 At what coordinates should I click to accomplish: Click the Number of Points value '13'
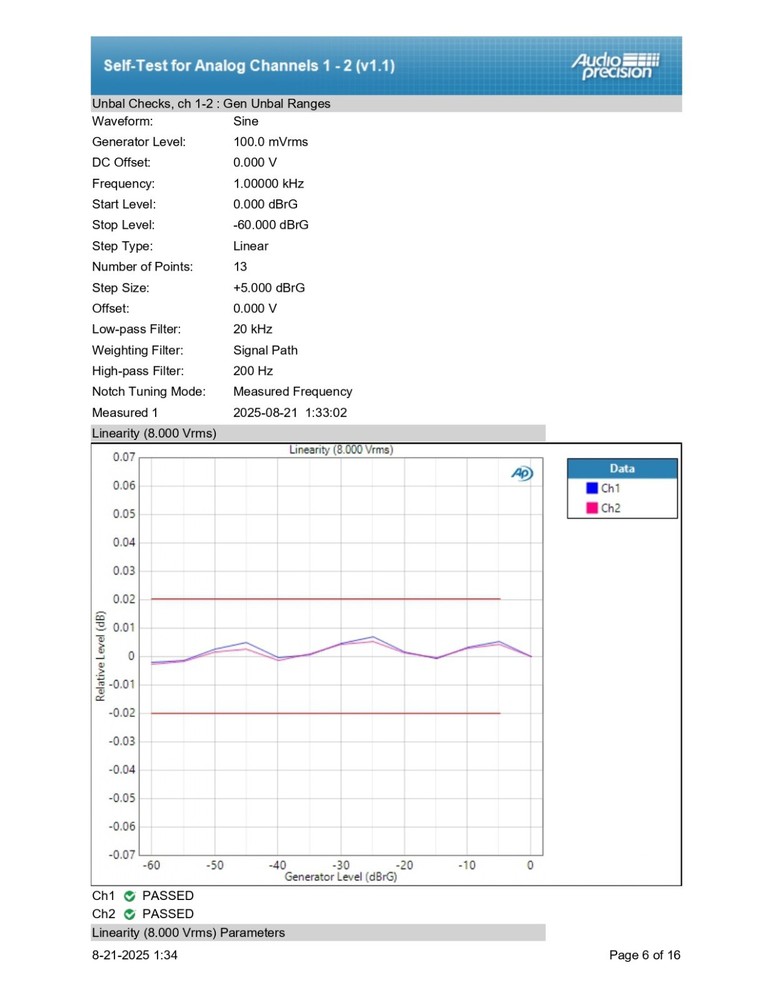(240, 267)
